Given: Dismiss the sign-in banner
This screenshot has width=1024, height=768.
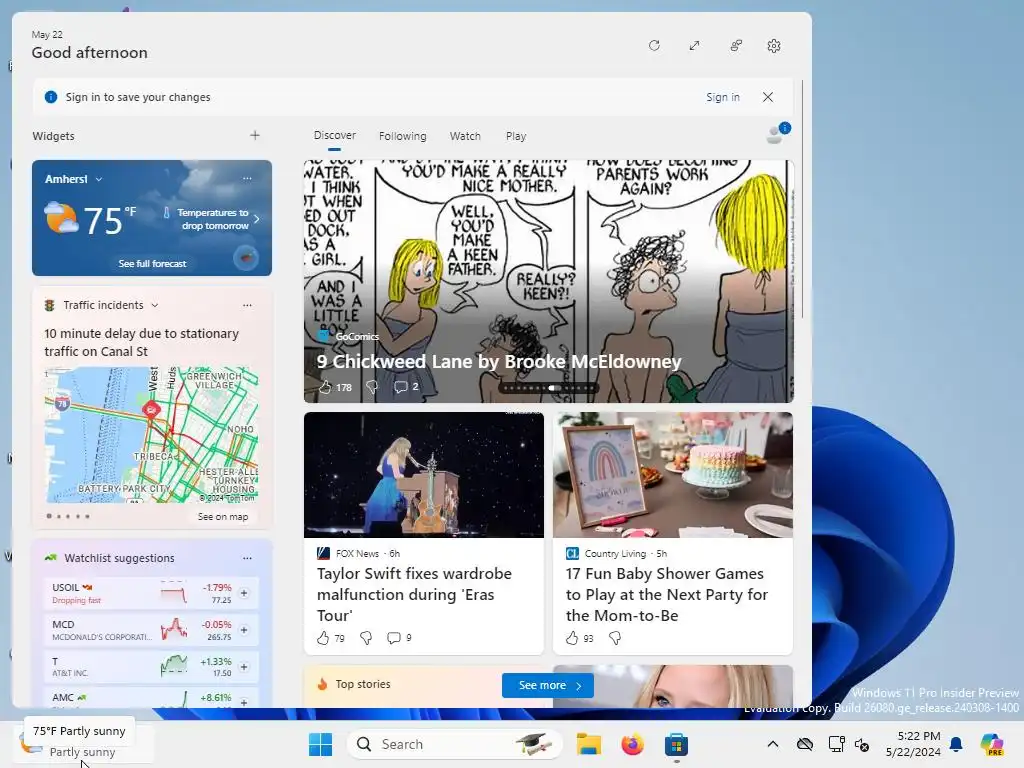Looking at the screenshot, I should coord(768,97).
